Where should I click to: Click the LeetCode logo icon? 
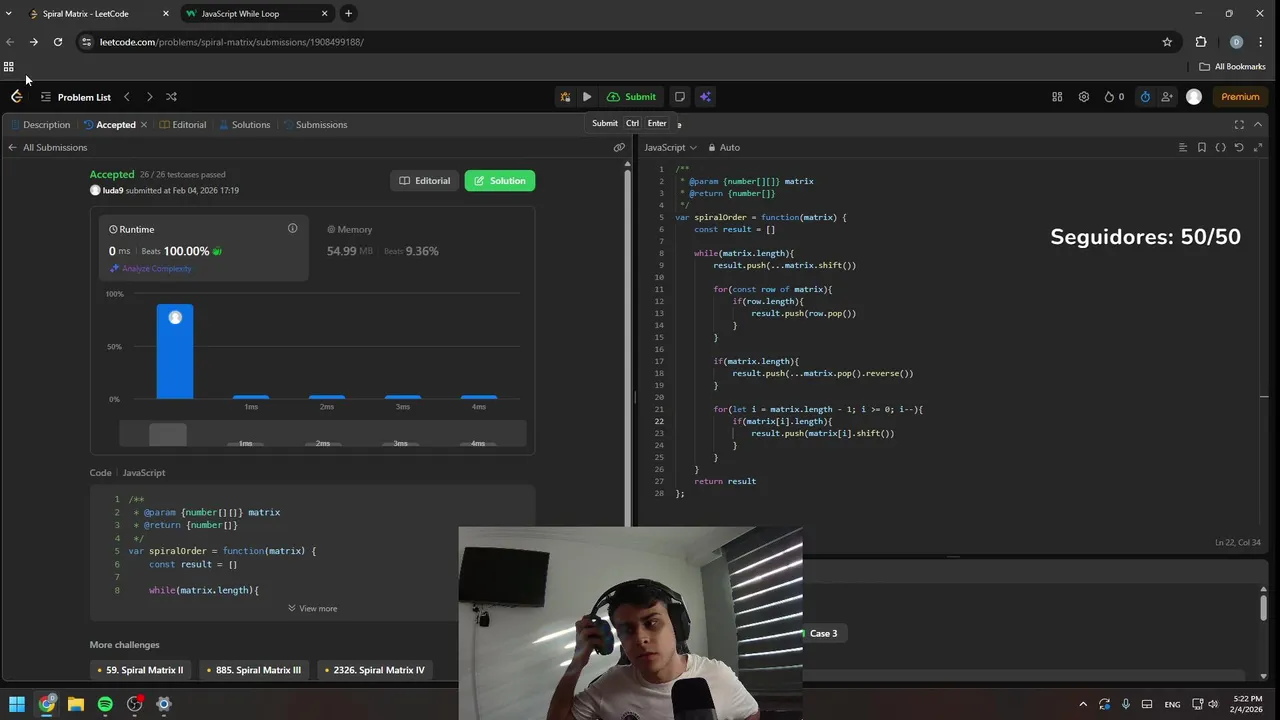tap(16, 97)
